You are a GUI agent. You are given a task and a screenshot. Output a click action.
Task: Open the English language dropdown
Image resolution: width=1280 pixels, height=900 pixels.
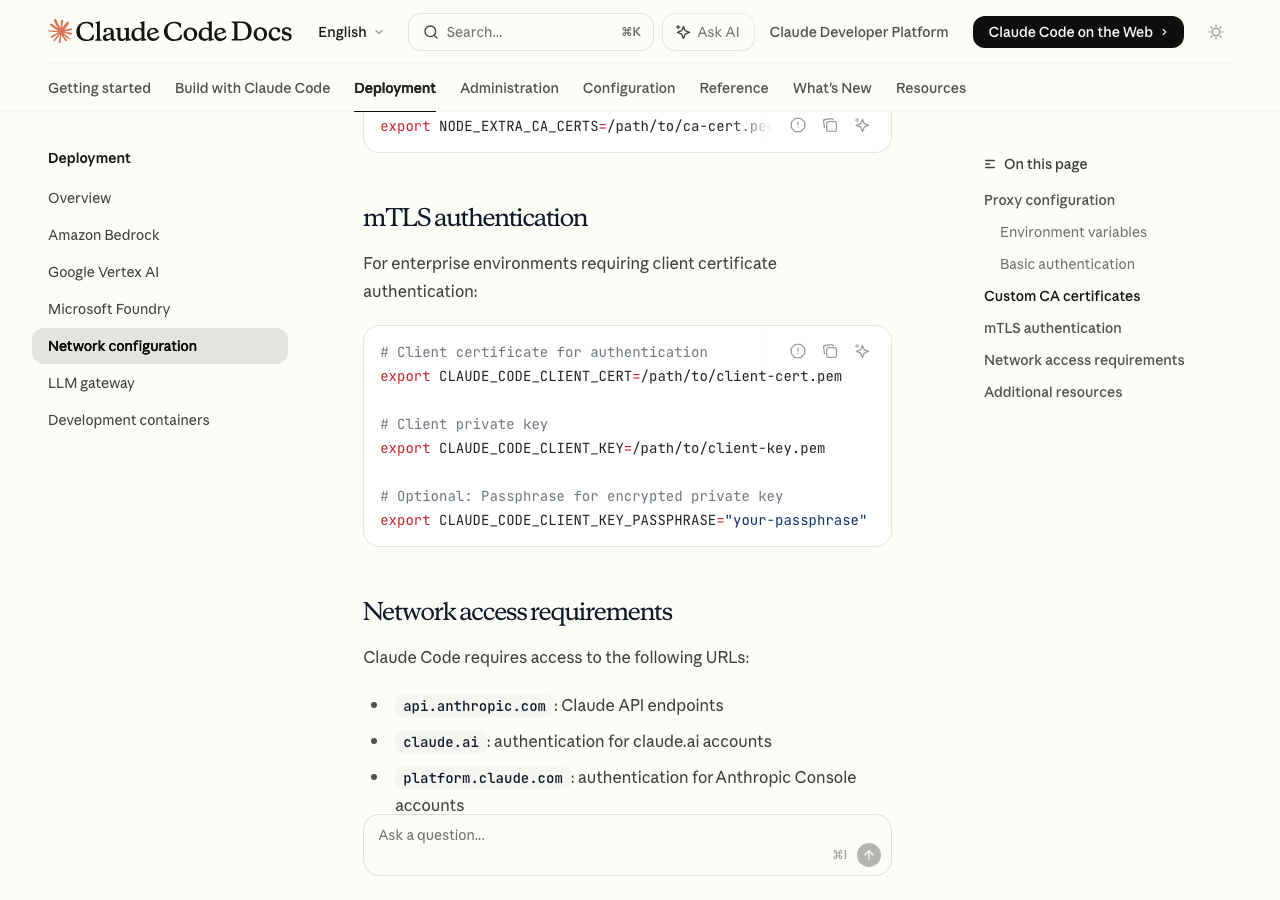point(350,32)
